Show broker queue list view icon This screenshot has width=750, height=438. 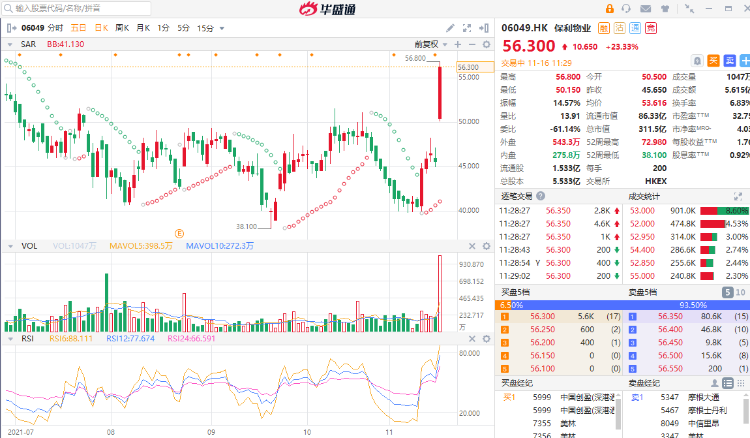(728, 383)
